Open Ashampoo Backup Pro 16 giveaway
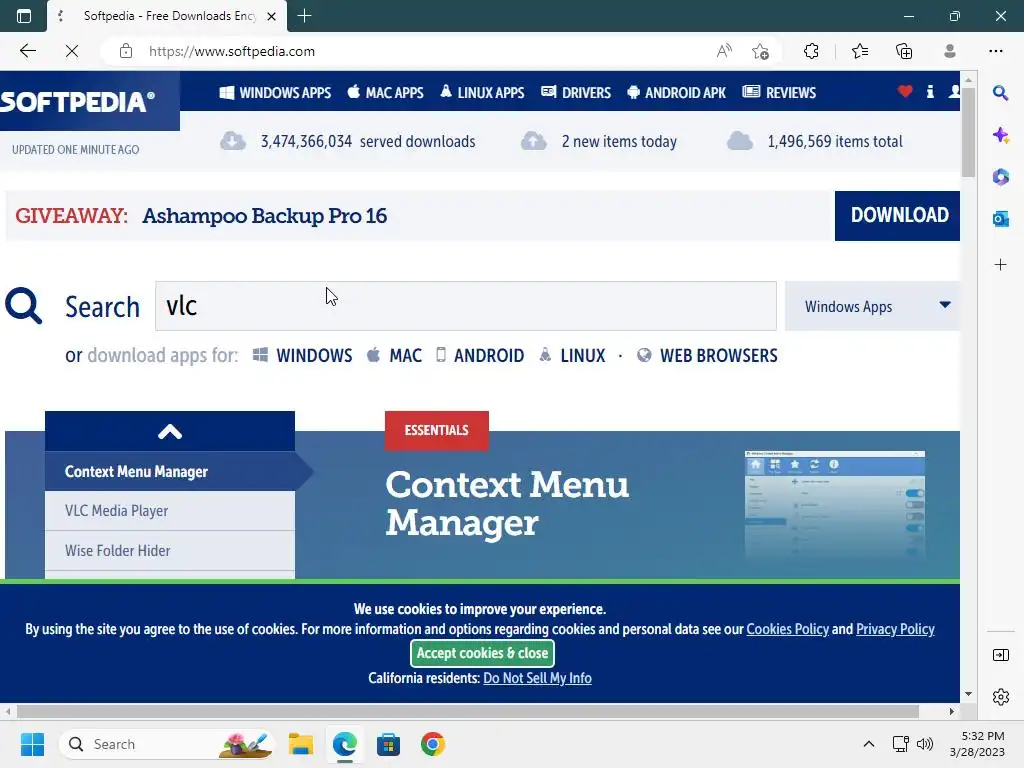Viewport: 1024px width, 768px height. [x=264, y=216]
